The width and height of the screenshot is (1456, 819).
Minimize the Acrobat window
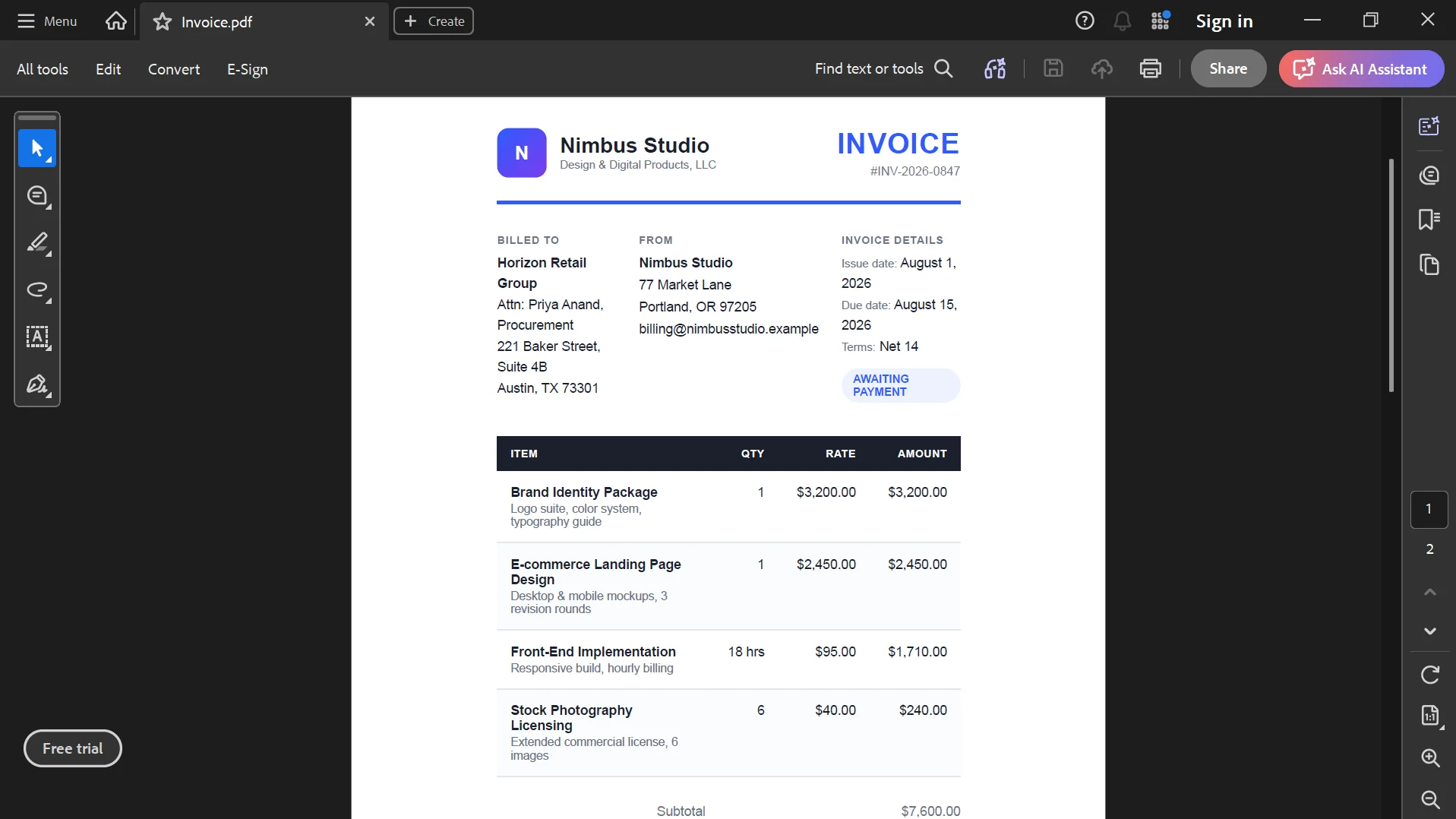coord(1312,21)
